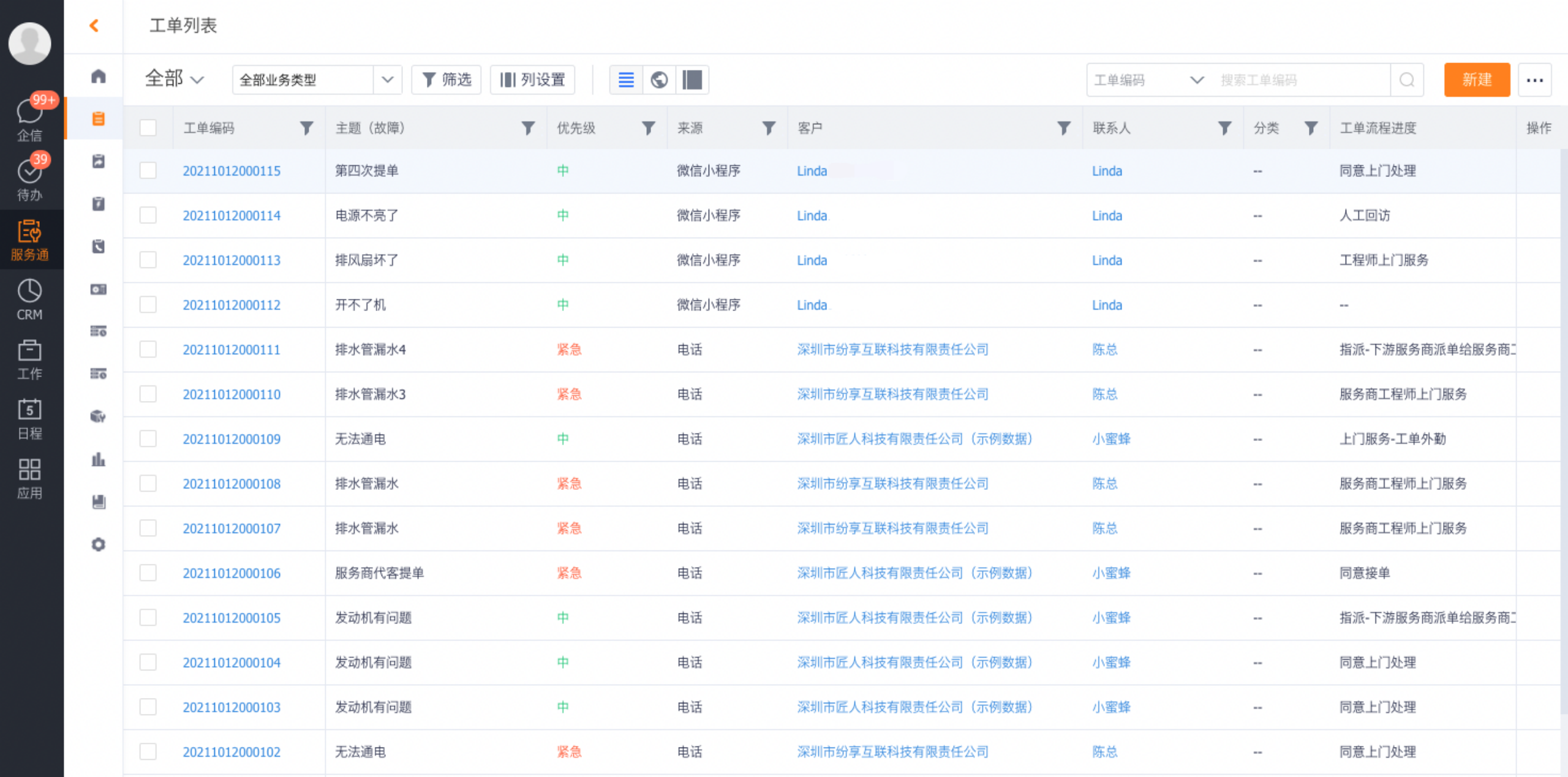Switch to list view icon
The height and width of the screenshot is (777, 1568).
coord(626,80)
